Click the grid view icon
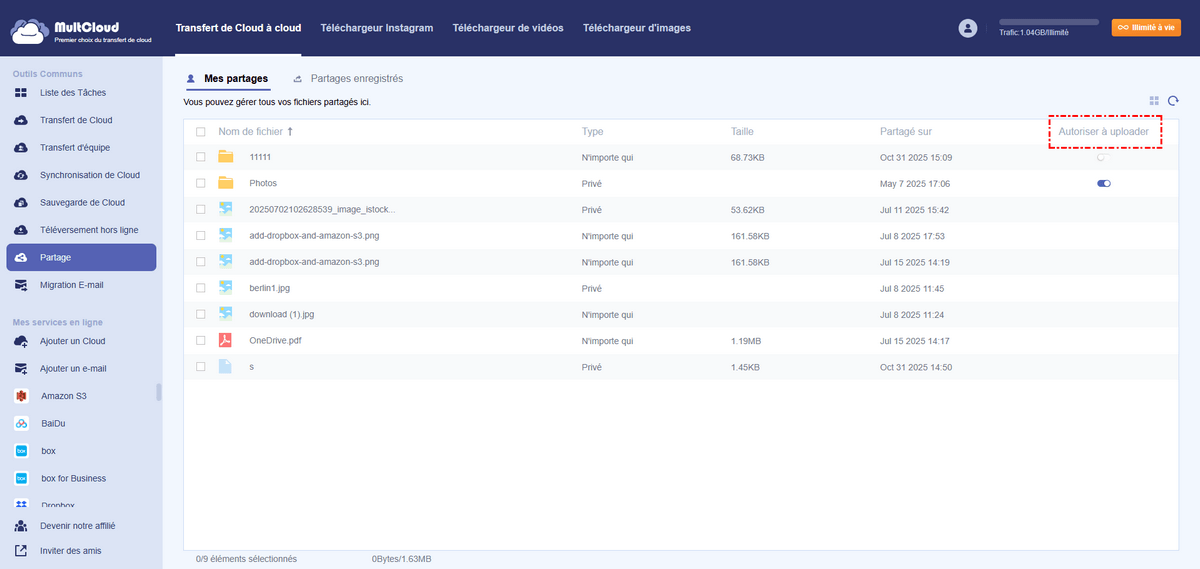The image size is (1200, 569). (1154, 101)
